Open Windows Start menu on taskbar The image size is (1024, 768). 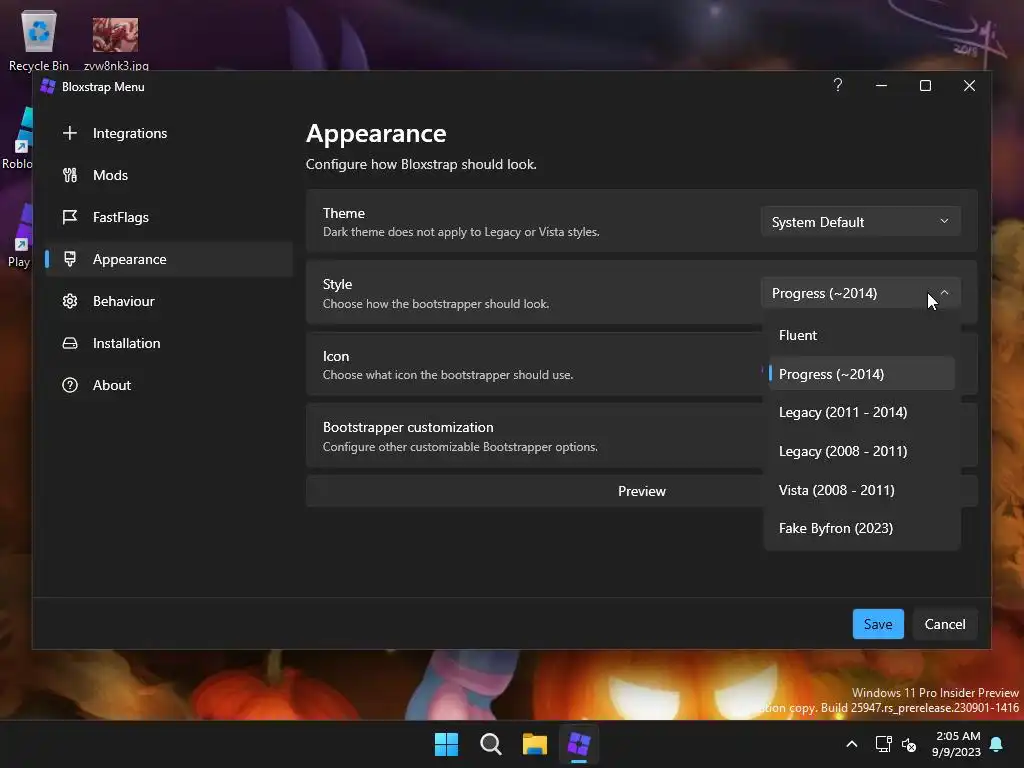pyautogui.click(x=447, y=744)
